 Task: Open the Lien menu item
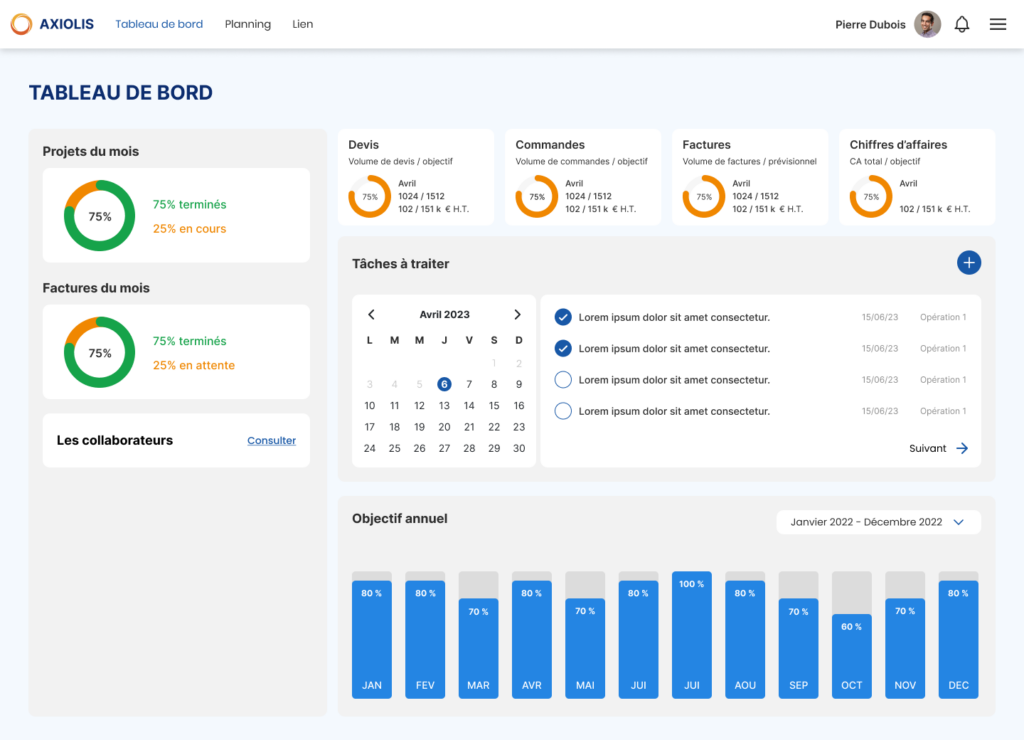(302, 24)
